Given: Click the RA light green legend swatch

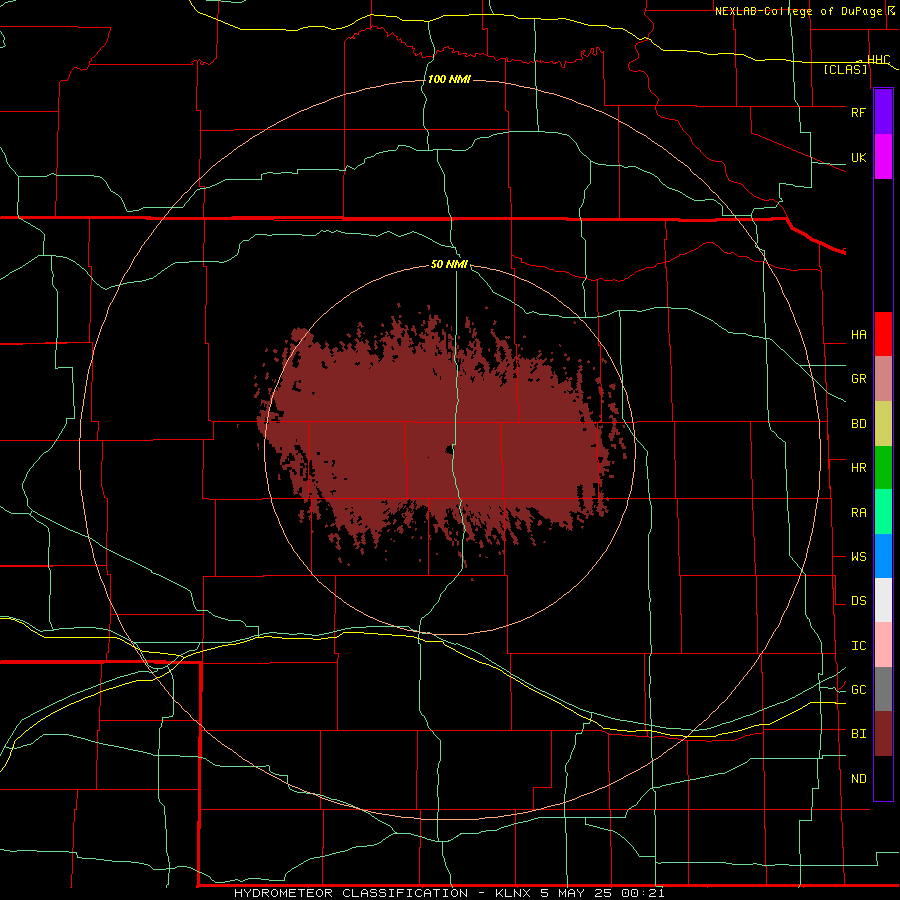Looking at the screenshot, I should tap(883, 512).
